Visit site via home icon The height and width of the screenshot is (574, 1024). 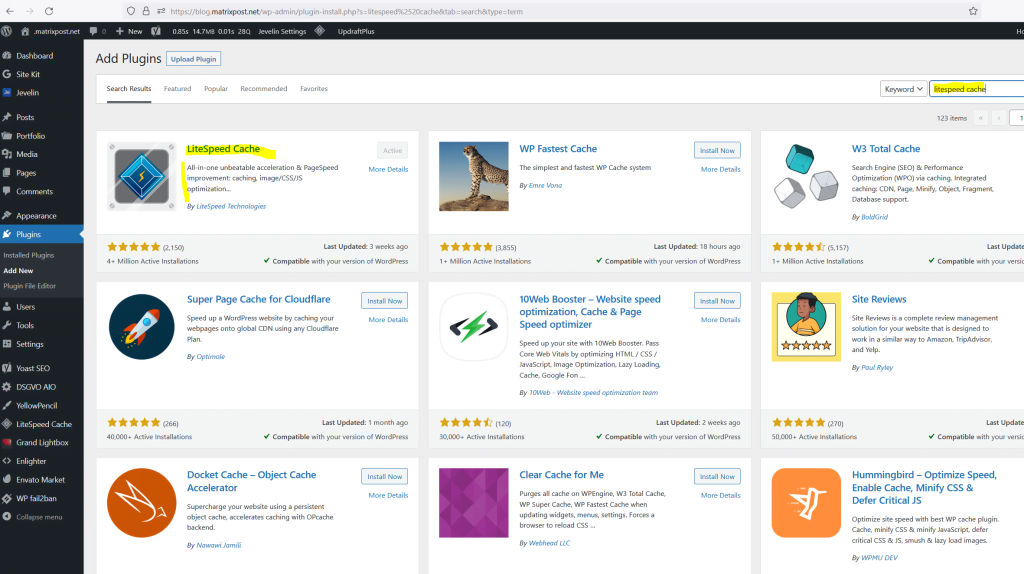(25, 31)
